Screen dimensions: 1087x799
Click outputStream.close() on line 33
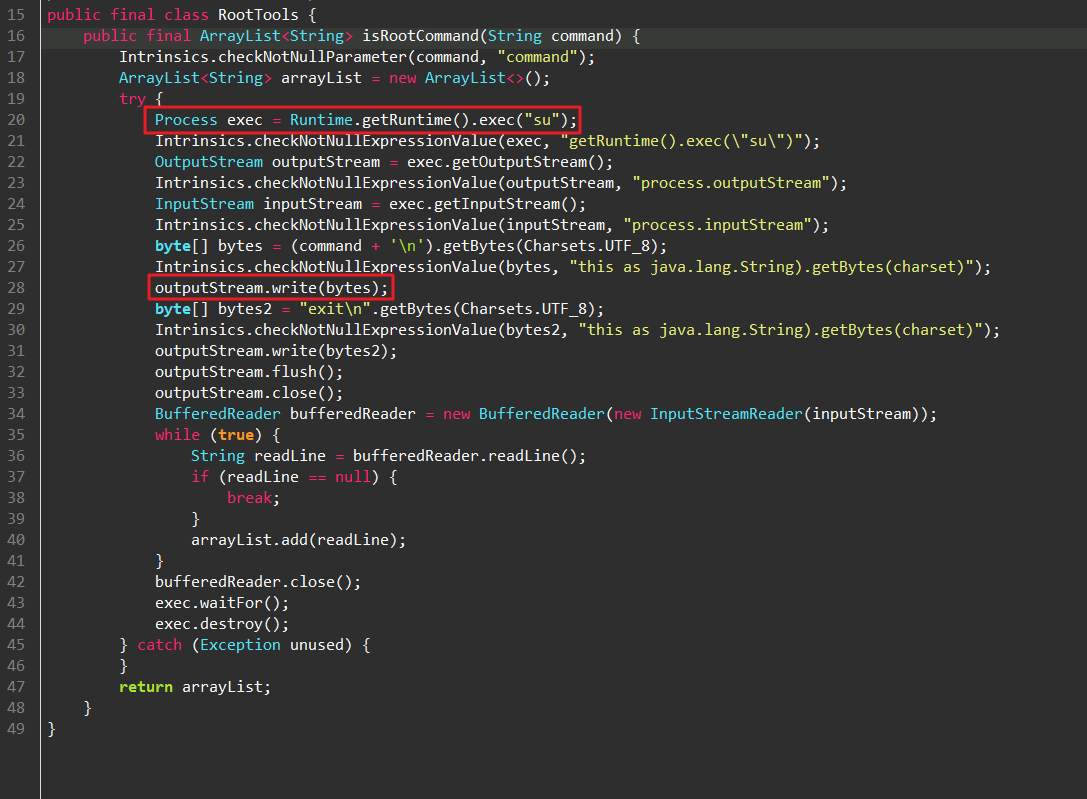245,393
